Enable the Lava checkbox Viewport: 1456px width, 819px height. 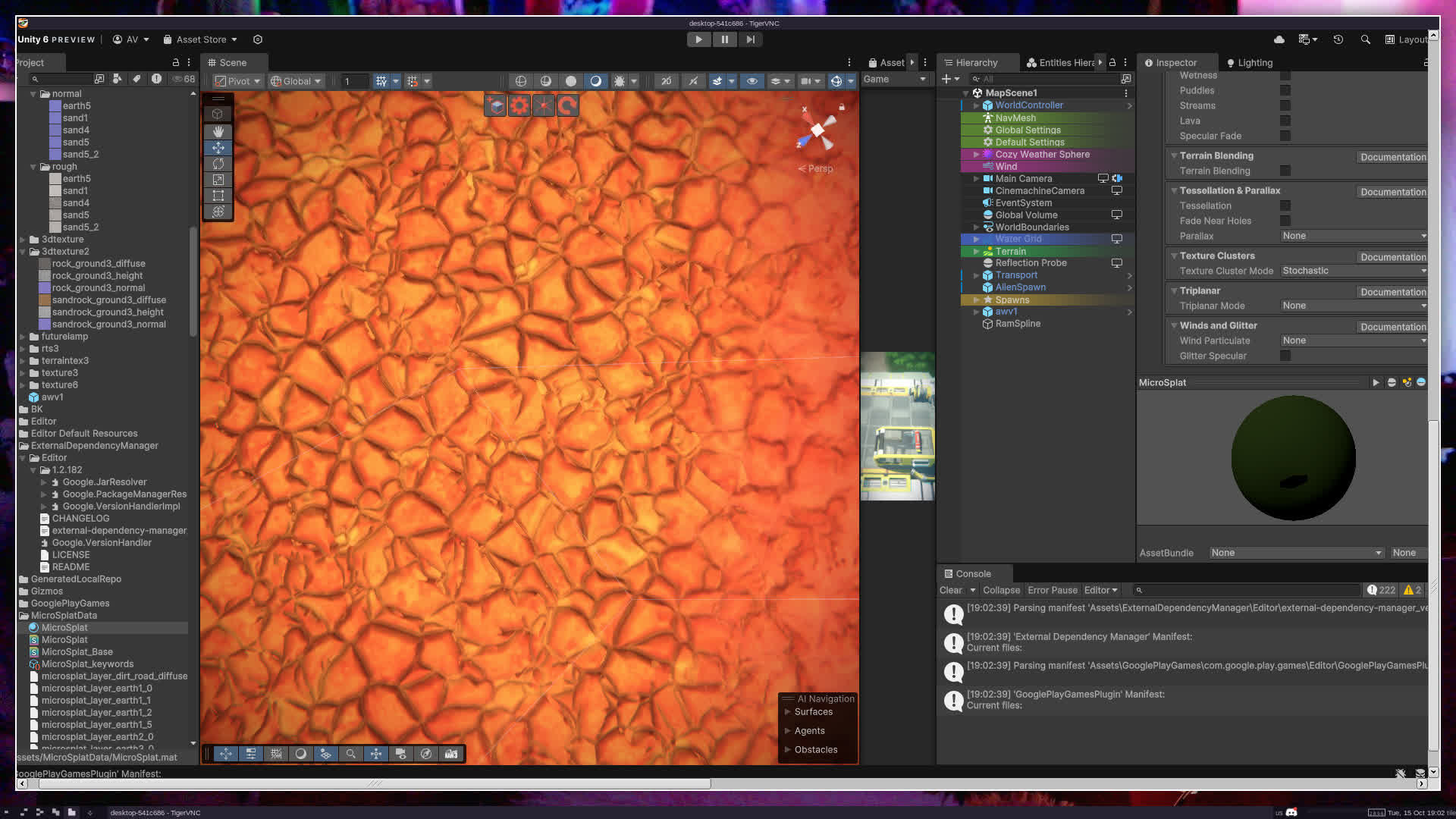pyautogui.click(x=1285, y=121)
